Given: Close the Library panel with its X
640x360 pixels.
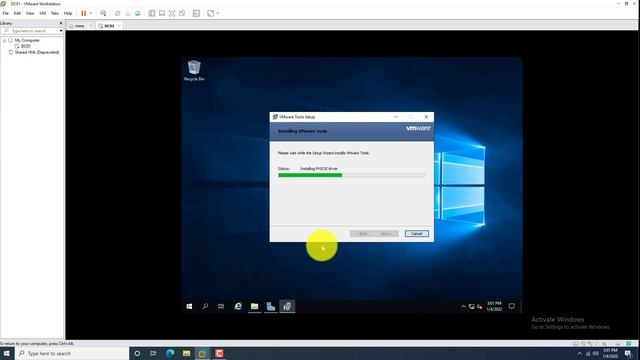Looking at the screenshot, I should 61,23.
